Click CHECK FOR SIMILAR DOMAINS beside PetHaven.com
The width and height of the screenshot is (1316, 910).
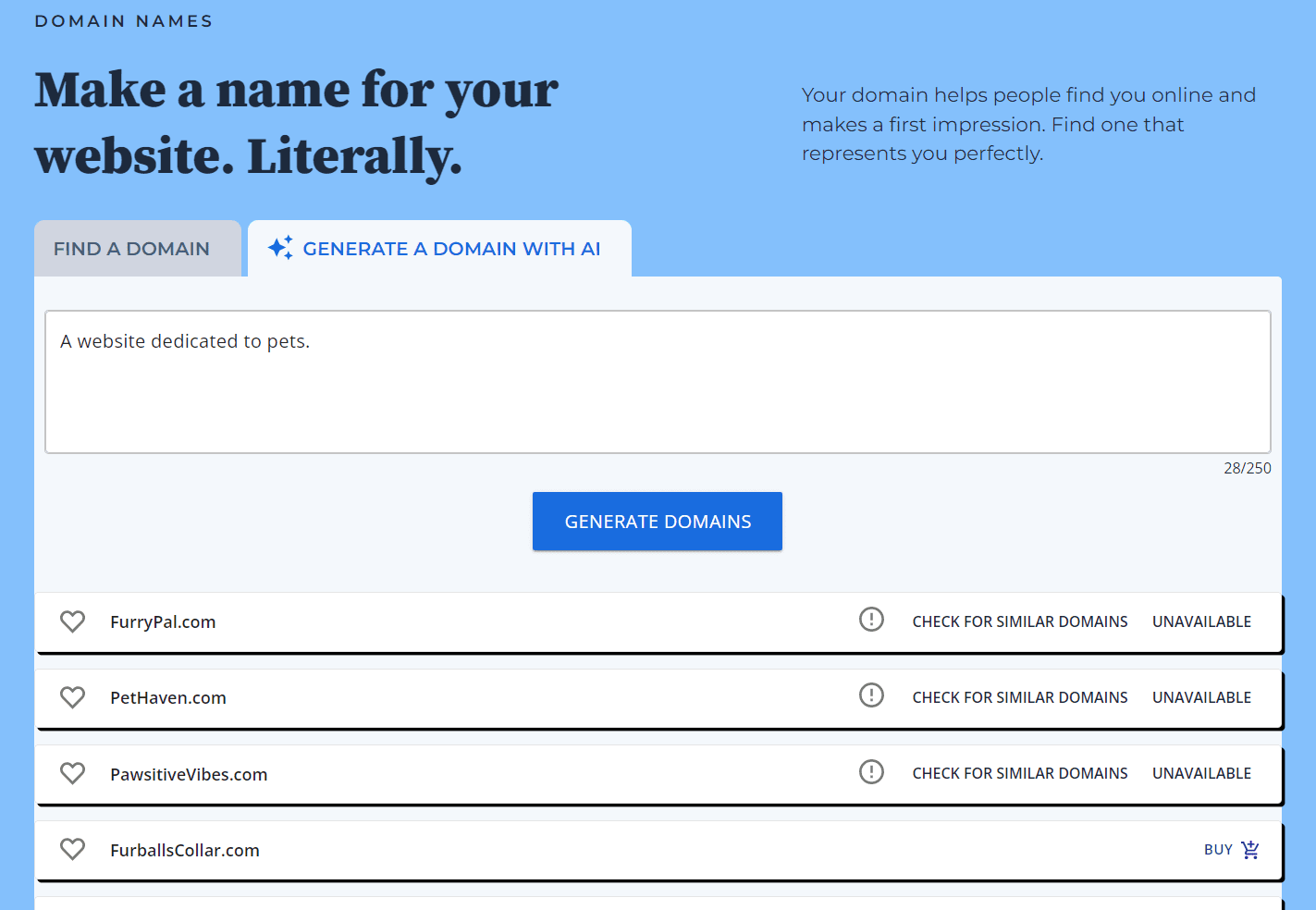tap(1020, 696)
